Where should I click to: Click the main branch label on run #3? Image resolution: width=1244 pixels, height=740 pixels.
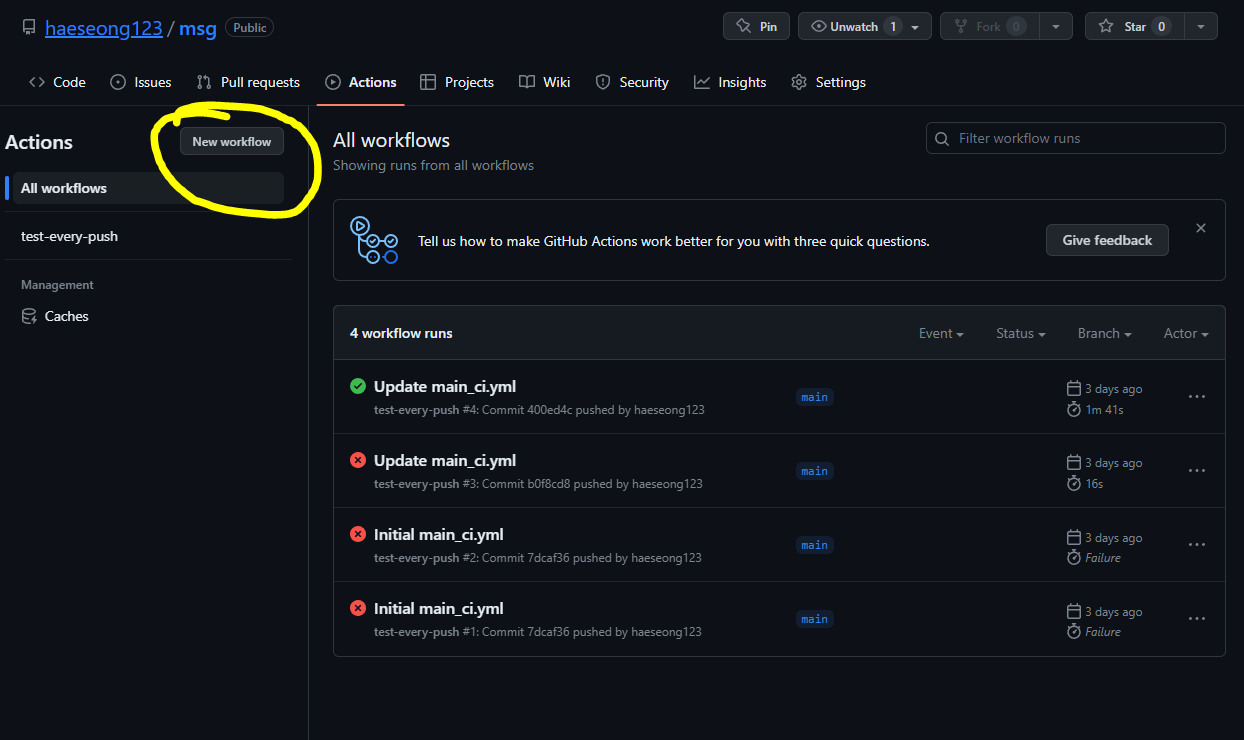click(815, 471)
